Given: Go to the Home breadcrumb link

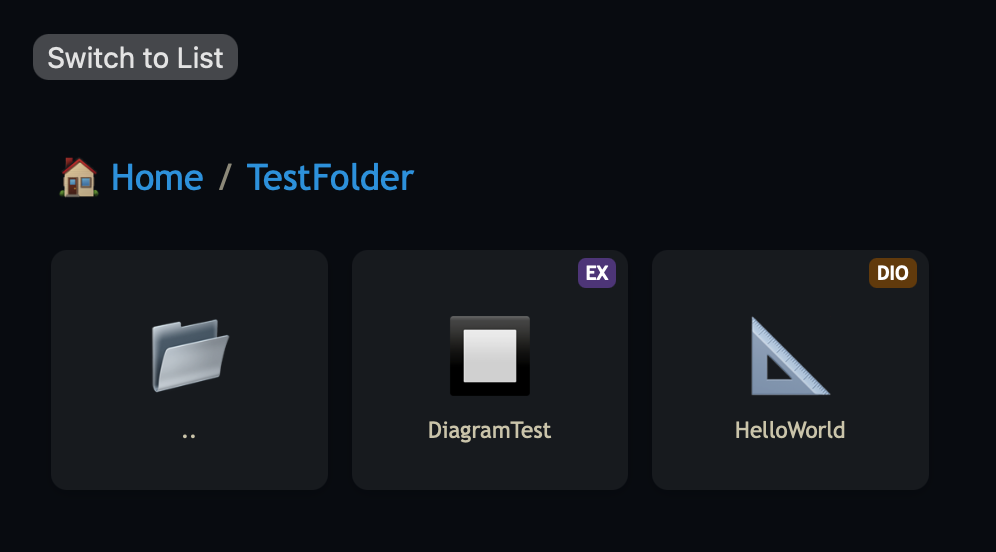Looking at the screenshot, I should (157, 178).
